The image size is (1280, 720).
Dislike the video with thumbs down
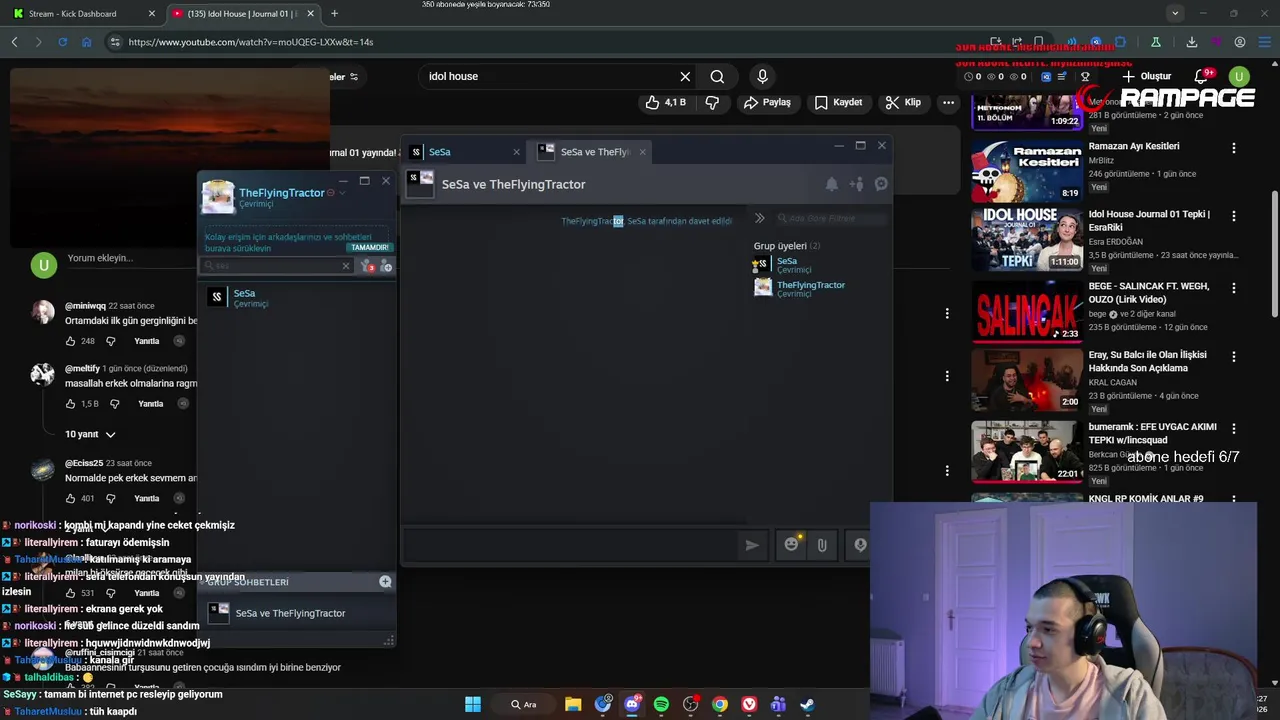coord(712,102)
